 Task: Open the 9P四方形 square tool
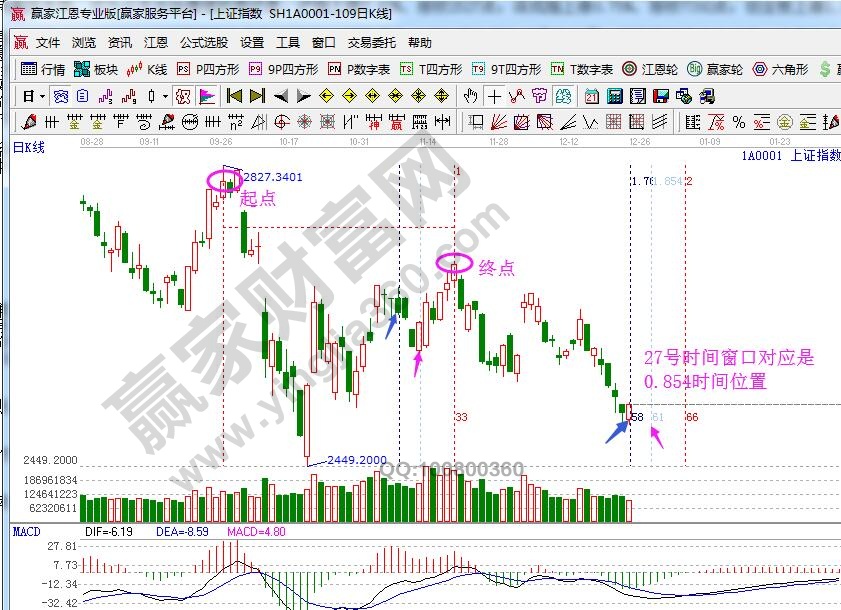284,69
